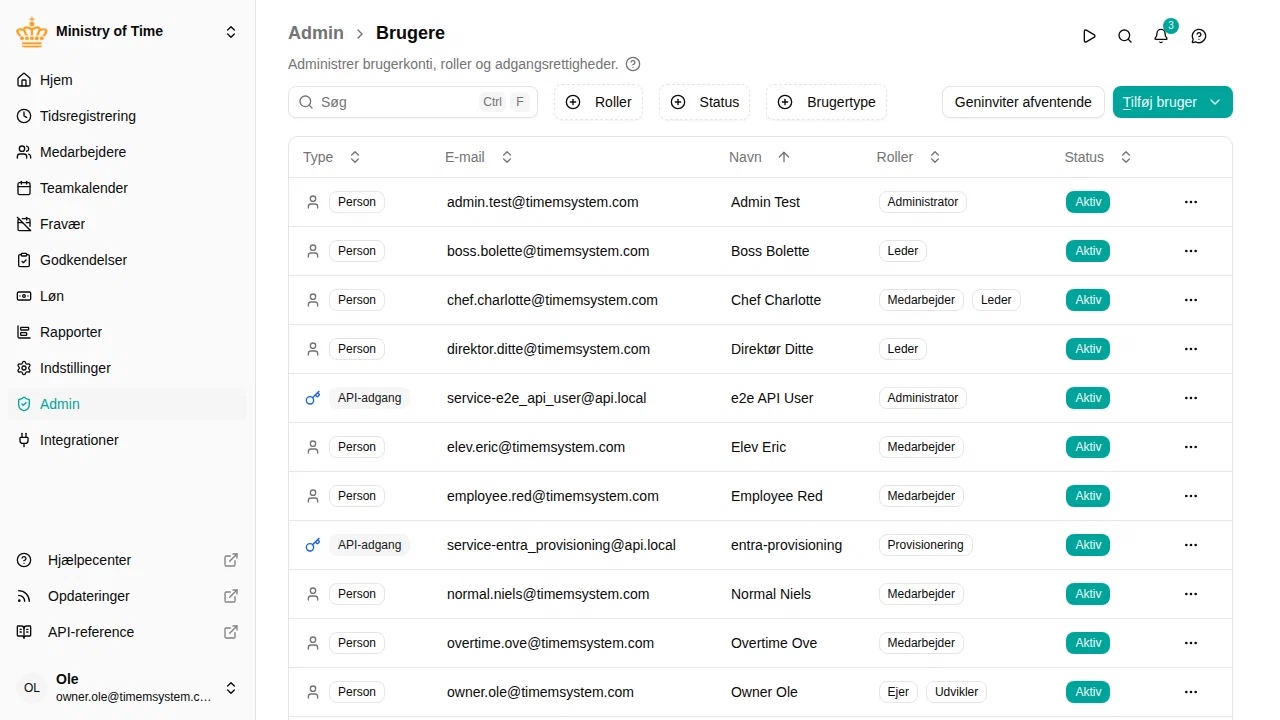Focus the Søg search field

click(413, 102)
